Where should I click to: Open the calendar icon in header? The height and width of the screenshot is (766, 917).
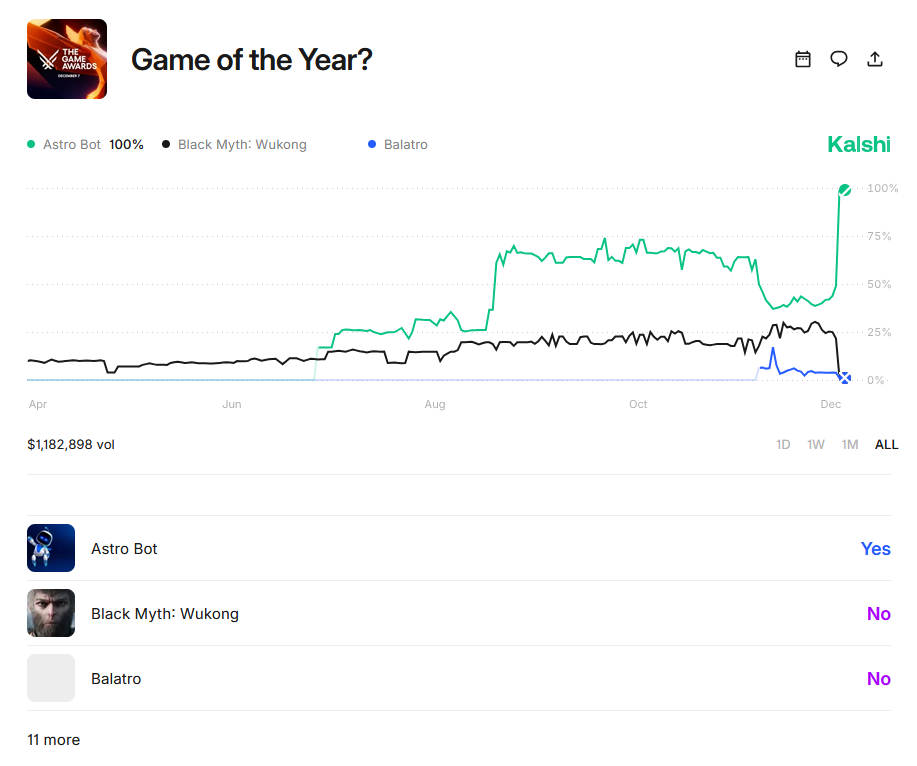tap(802, 59)
